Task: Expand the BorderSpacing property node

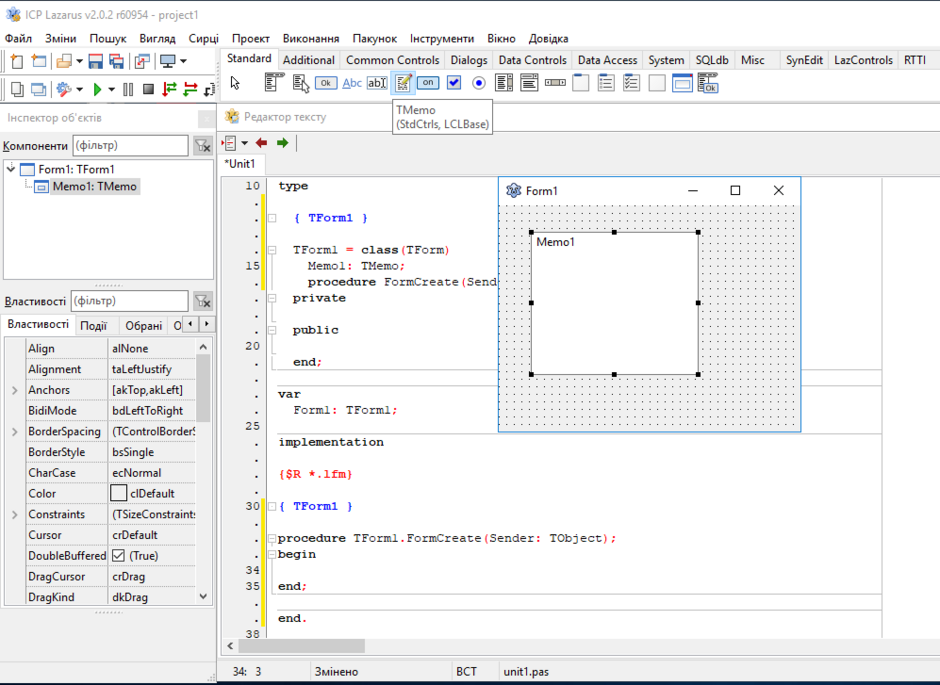Action: (x=14, y=432)
